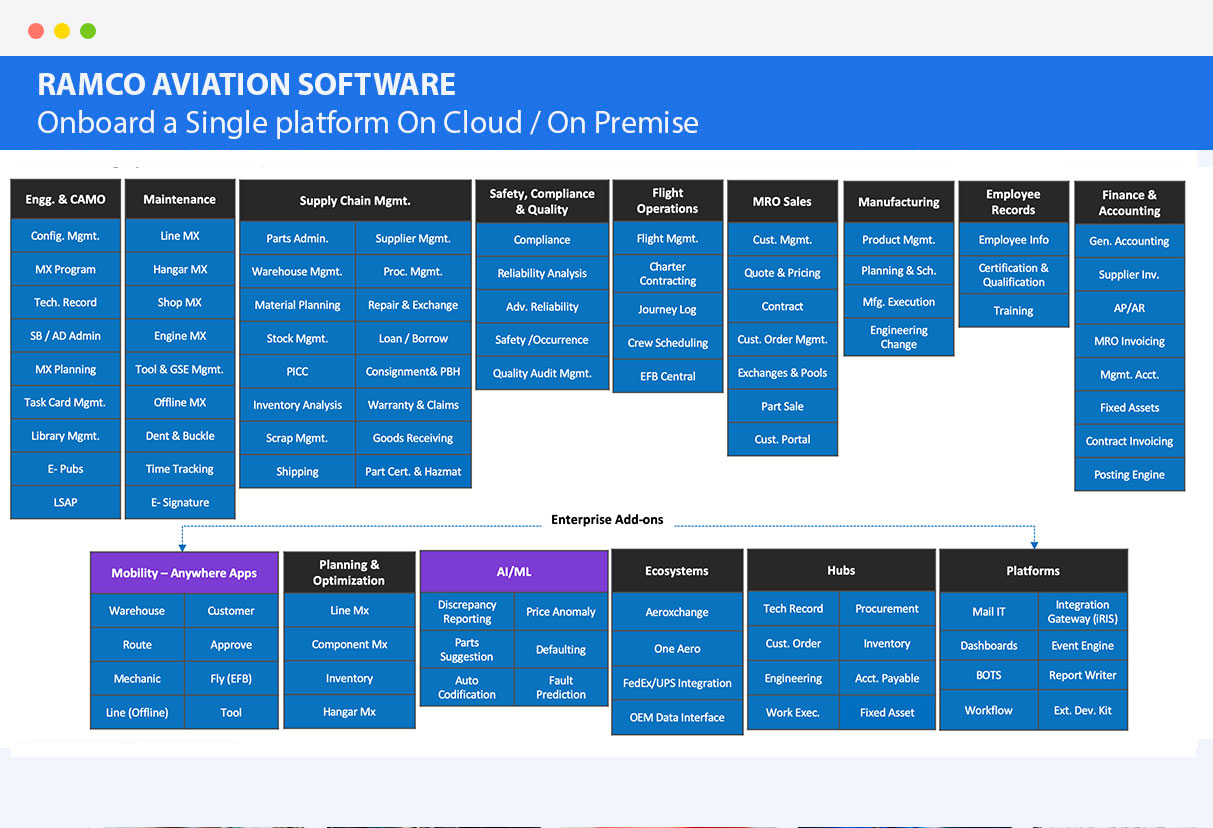
Task: Click the FedEx/UPS Integration box
Action: click(x=677, y=683)
